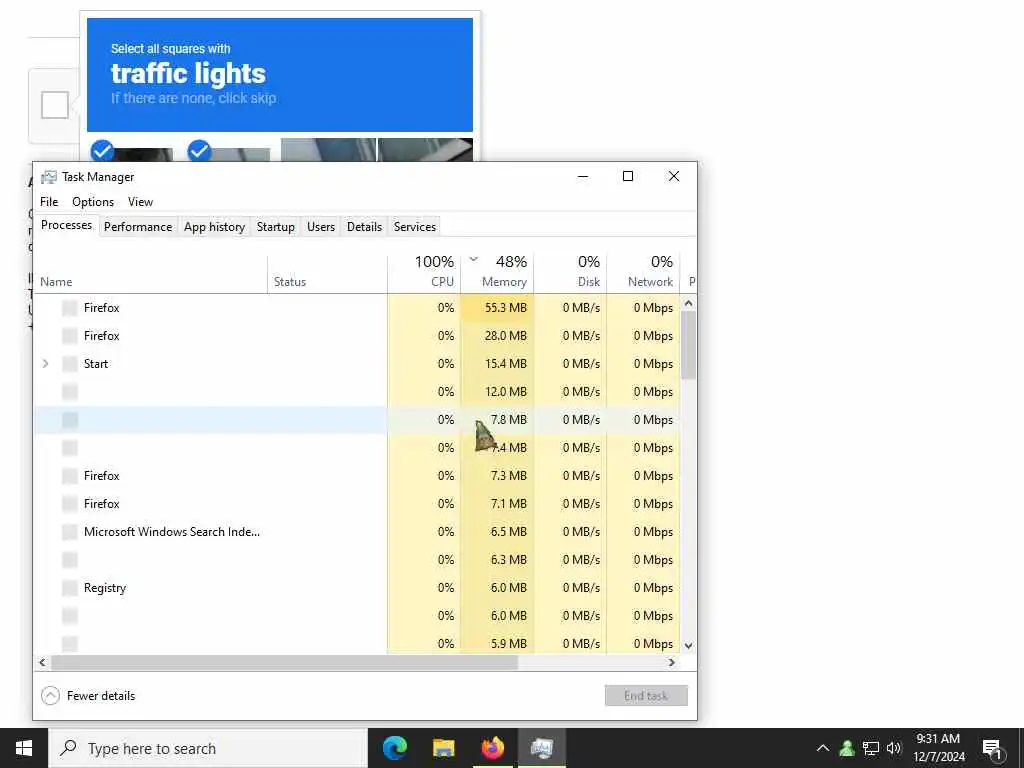Open the View menu
The height and width of the screenshot is (768, 1024).
tap(140, 202)
